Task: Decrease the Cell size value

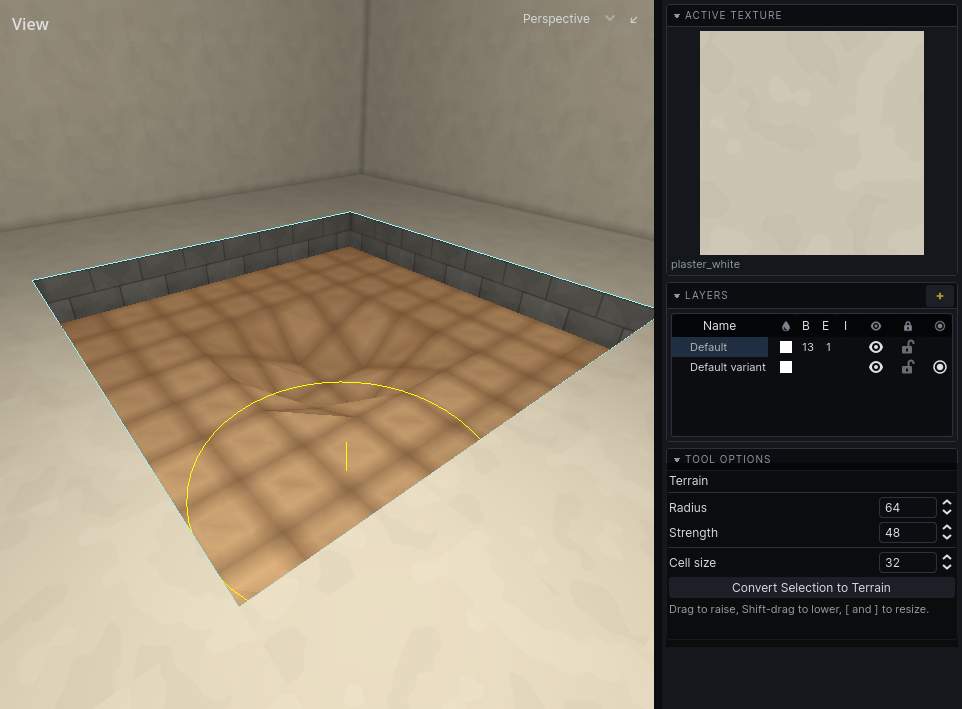Action: click(x=947, y=567)
